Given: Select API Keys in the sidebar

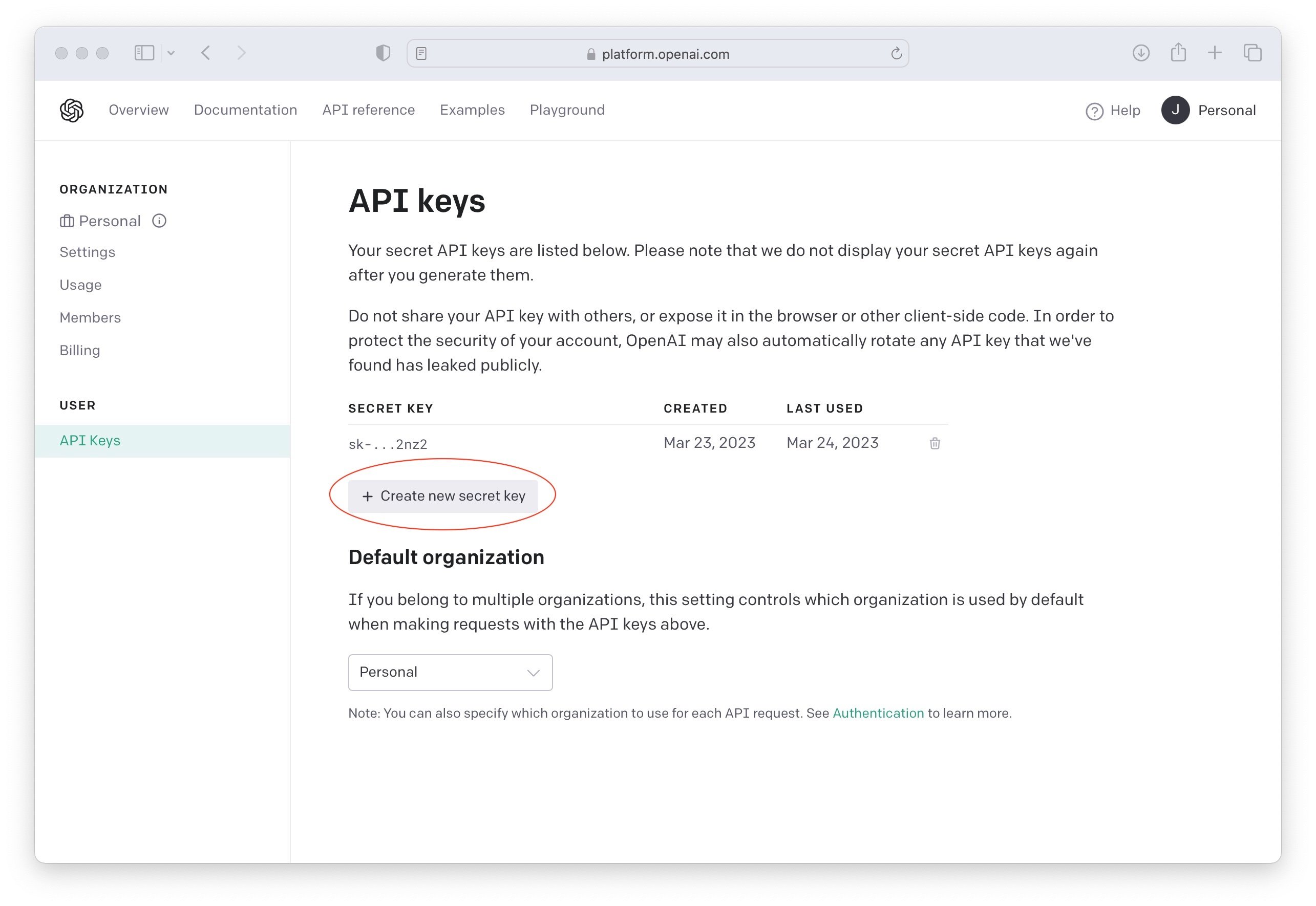Looking at the screenshot, I should (x=90, y=440).
